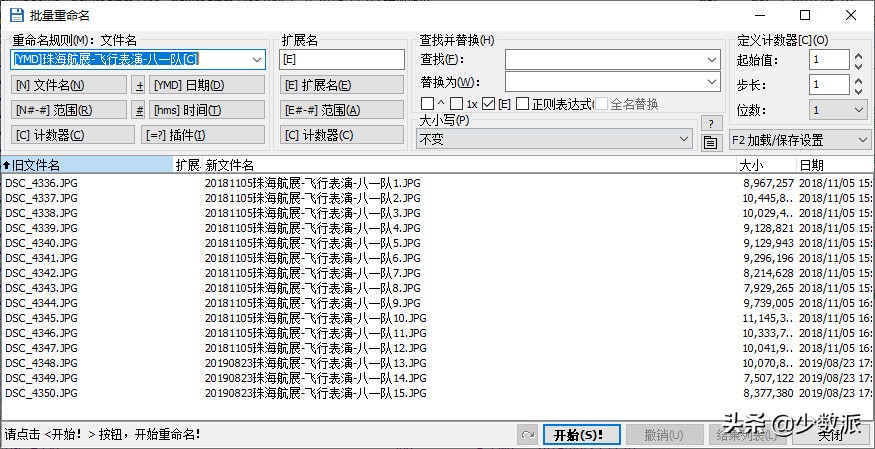875x449 pixels.
Task: Click the ± date offset button
Action: [x=140, y=85]
